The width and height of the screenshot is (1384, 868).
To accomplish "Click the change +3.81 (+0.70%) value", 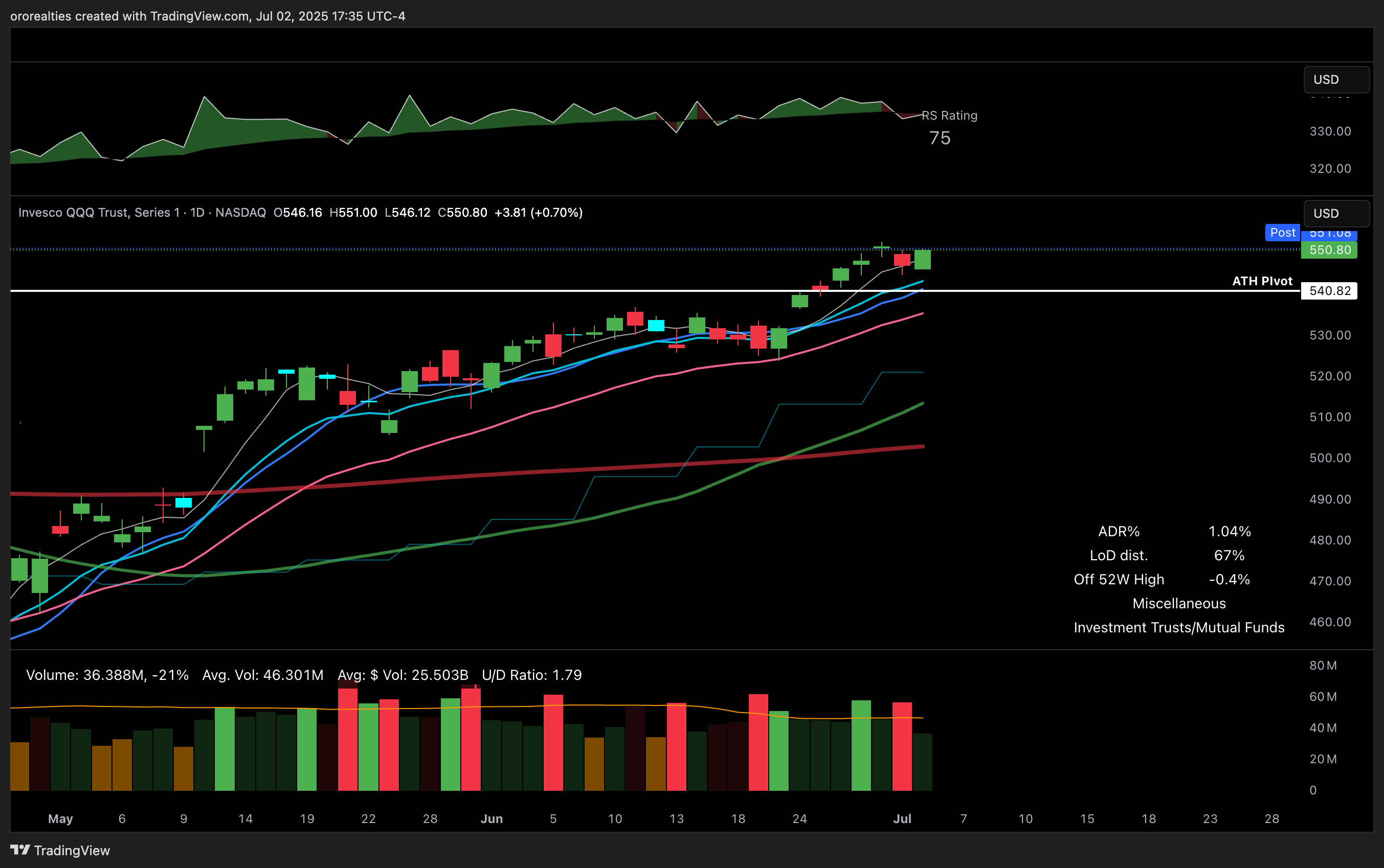I will point(539,213).
